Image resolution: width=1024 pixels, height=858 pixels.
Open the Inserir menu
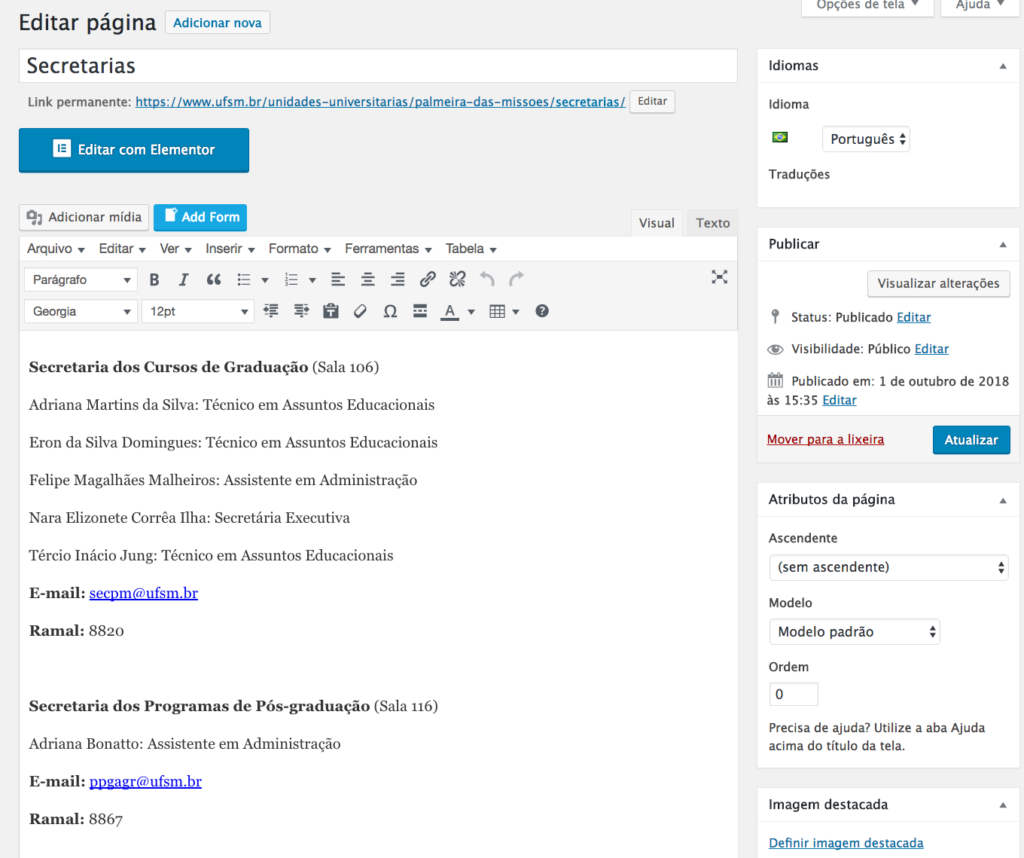(230, 249)
